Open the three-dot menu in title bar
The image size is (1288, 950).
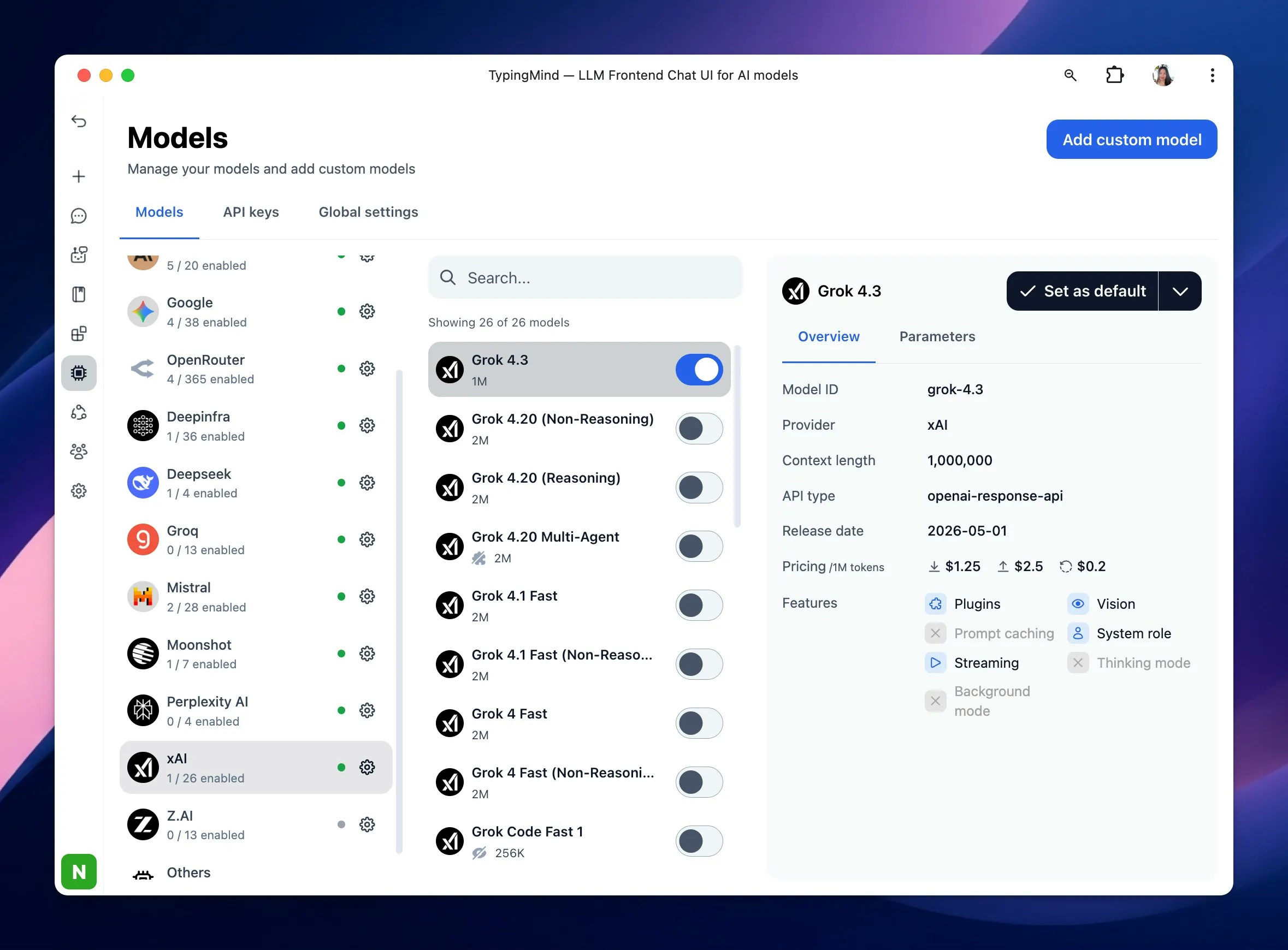[x=1212, y=75]
